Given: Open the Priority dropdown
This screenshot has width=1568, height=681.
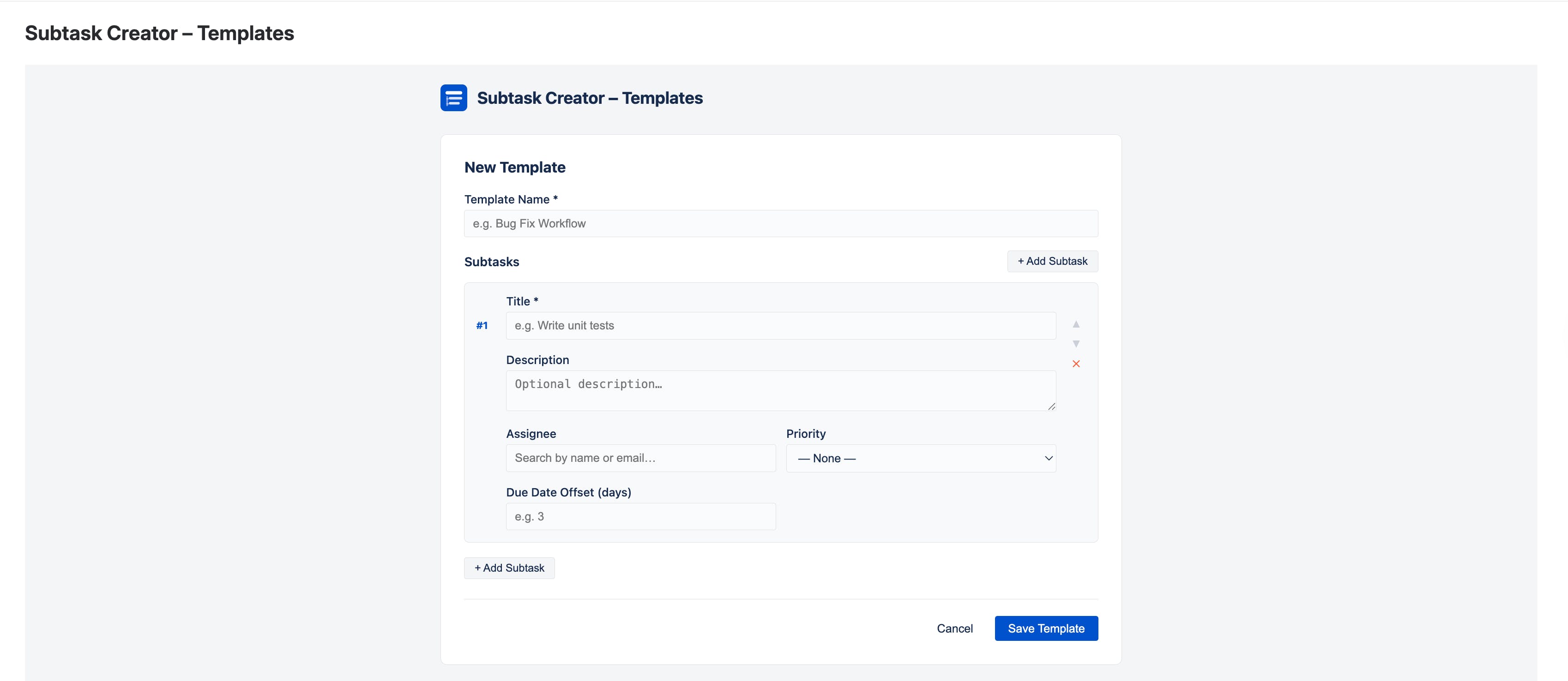Looking at the screenshot, I should (920, 459).
